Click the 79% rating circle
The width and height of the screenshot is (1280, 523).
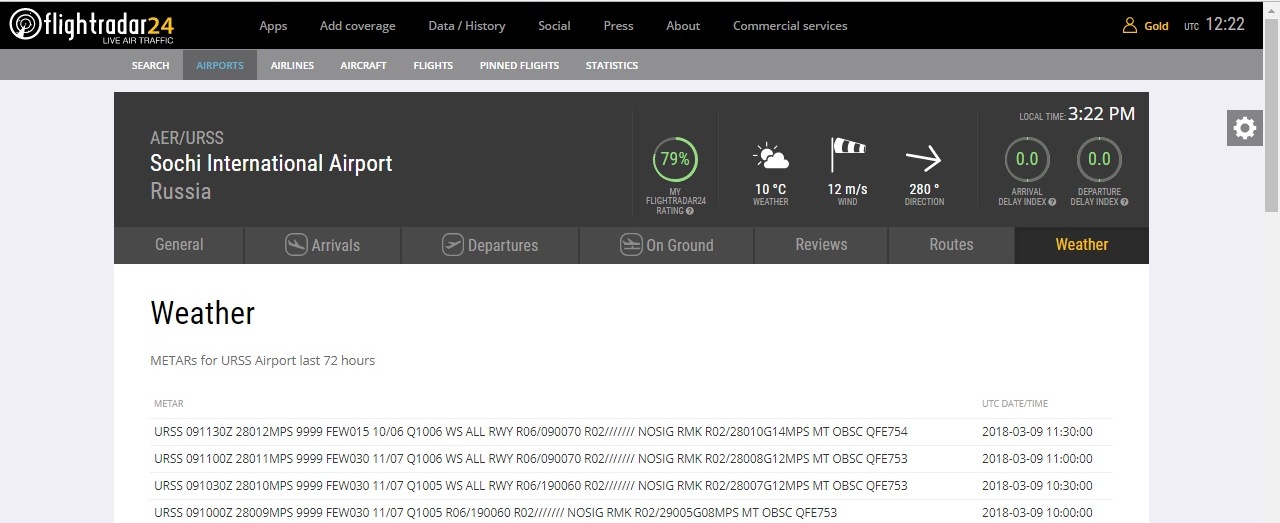[x=675, y=159]
